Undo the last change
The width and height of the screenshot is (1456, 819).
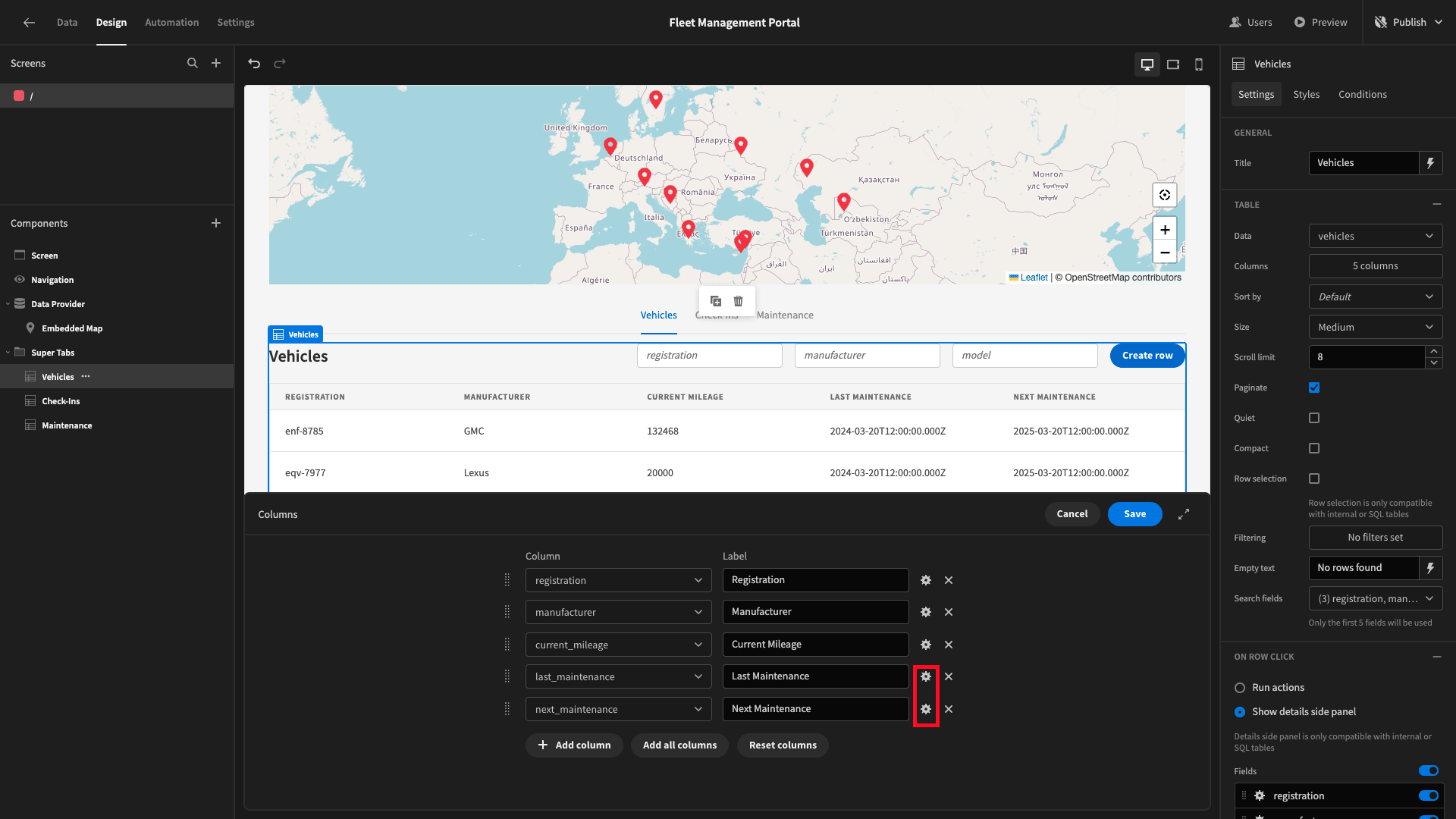coord(254,64)
